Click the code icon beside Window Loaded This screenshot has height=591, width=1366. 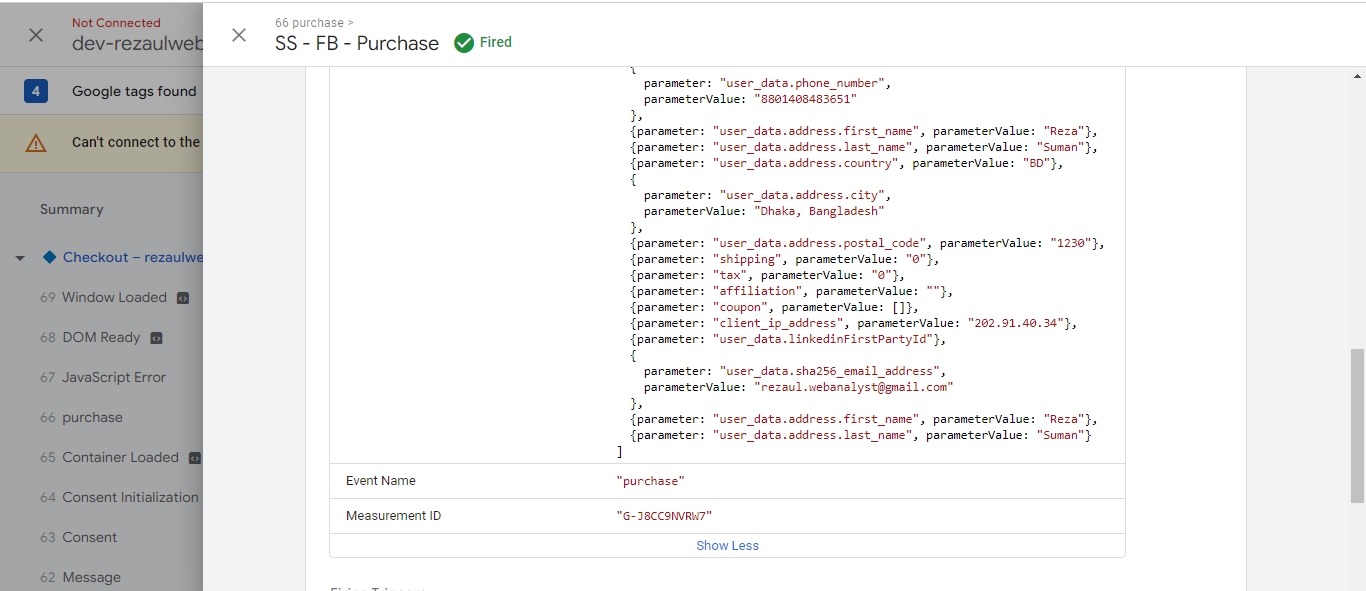pyautogui.click(x=183, y=298)
